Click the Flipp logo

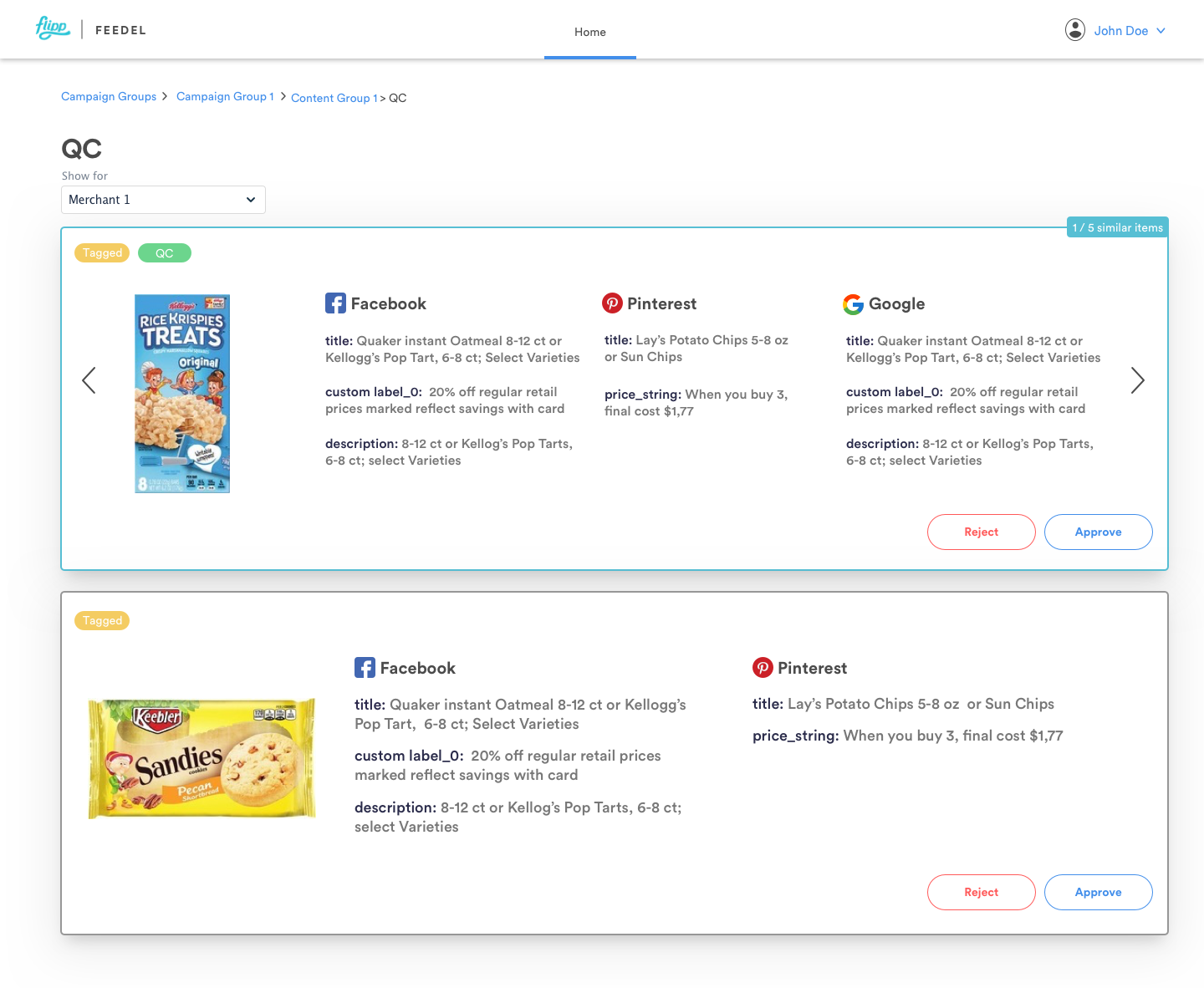(53, 28)
